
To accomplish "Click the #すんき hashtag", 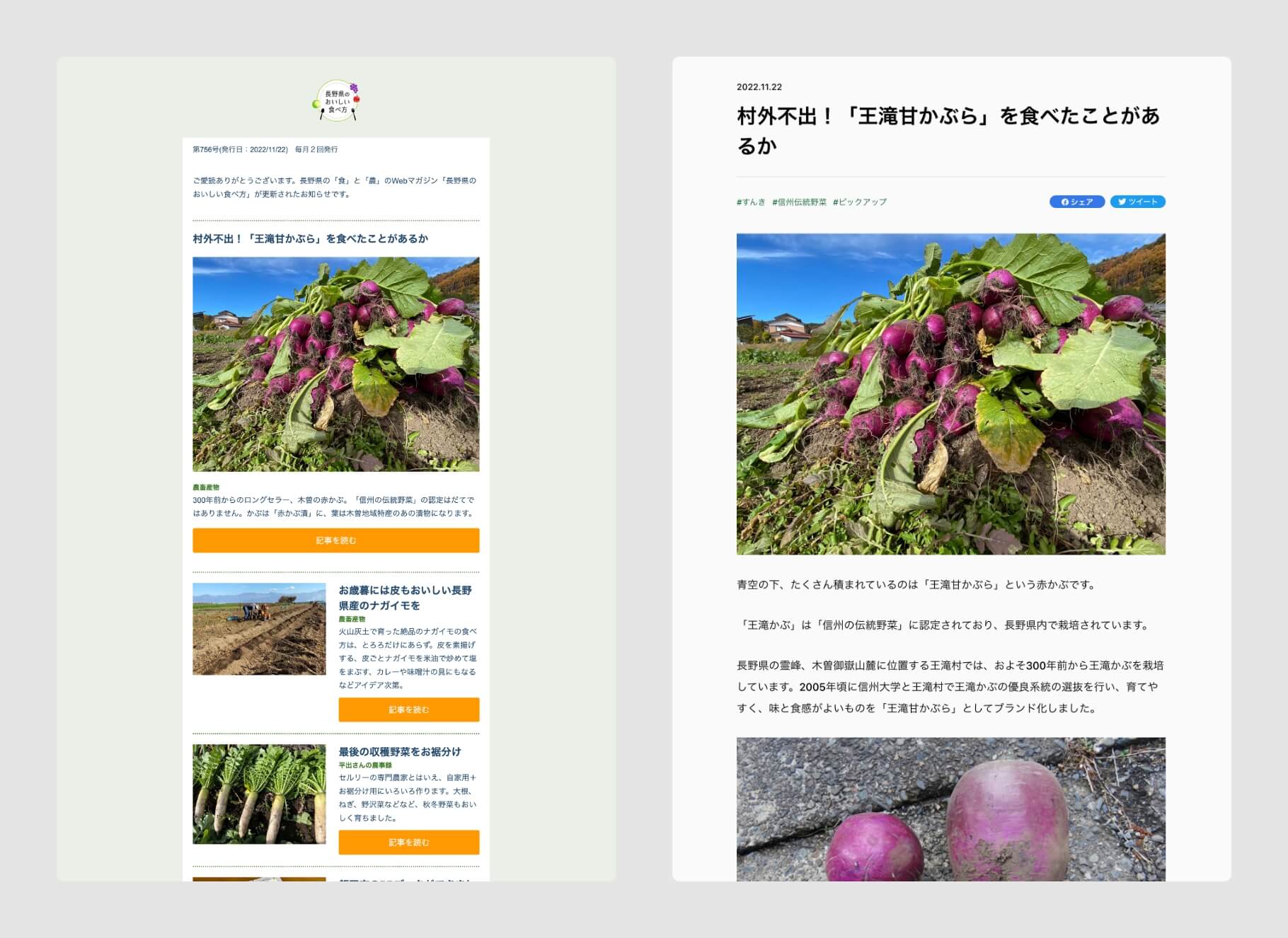I will click(x=751, y=202).
